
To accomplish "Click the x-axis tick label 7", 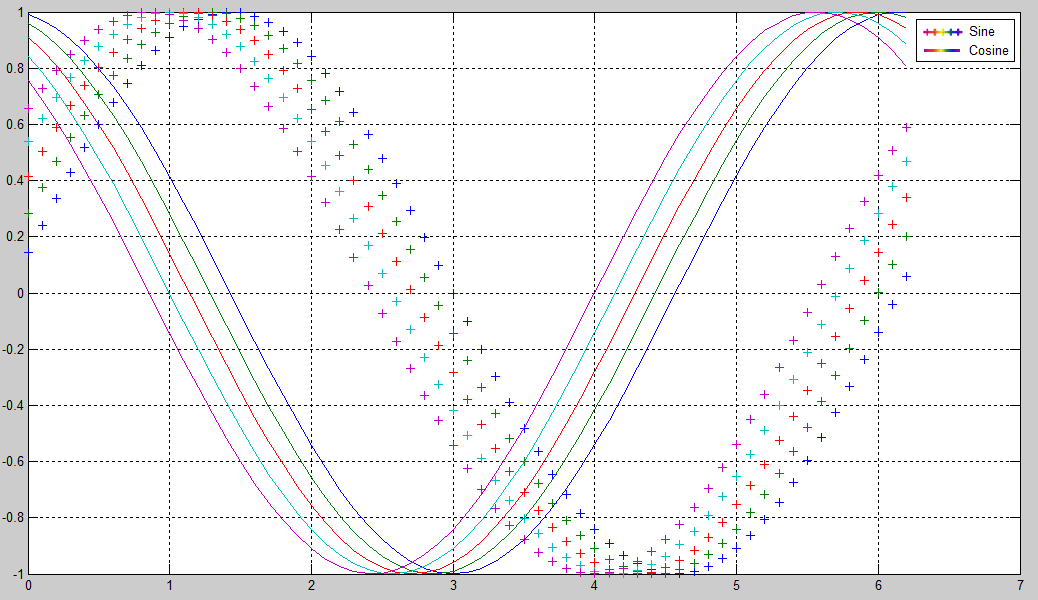I will click(x=1019, y=585).
